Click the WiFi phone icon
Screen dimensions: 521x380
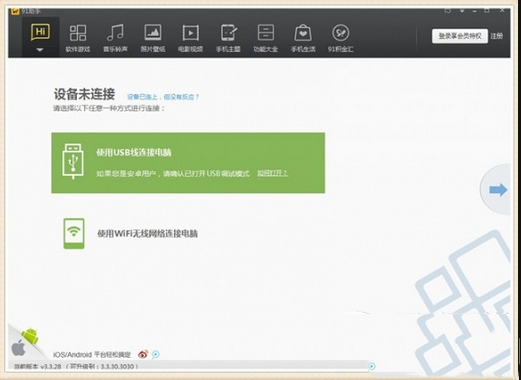[74, 233]
